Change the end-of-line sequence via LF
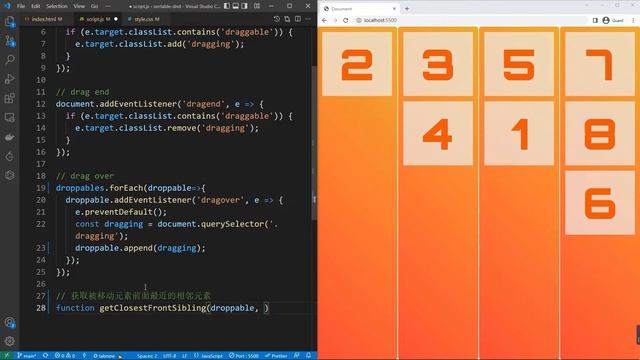 [184, 356]
